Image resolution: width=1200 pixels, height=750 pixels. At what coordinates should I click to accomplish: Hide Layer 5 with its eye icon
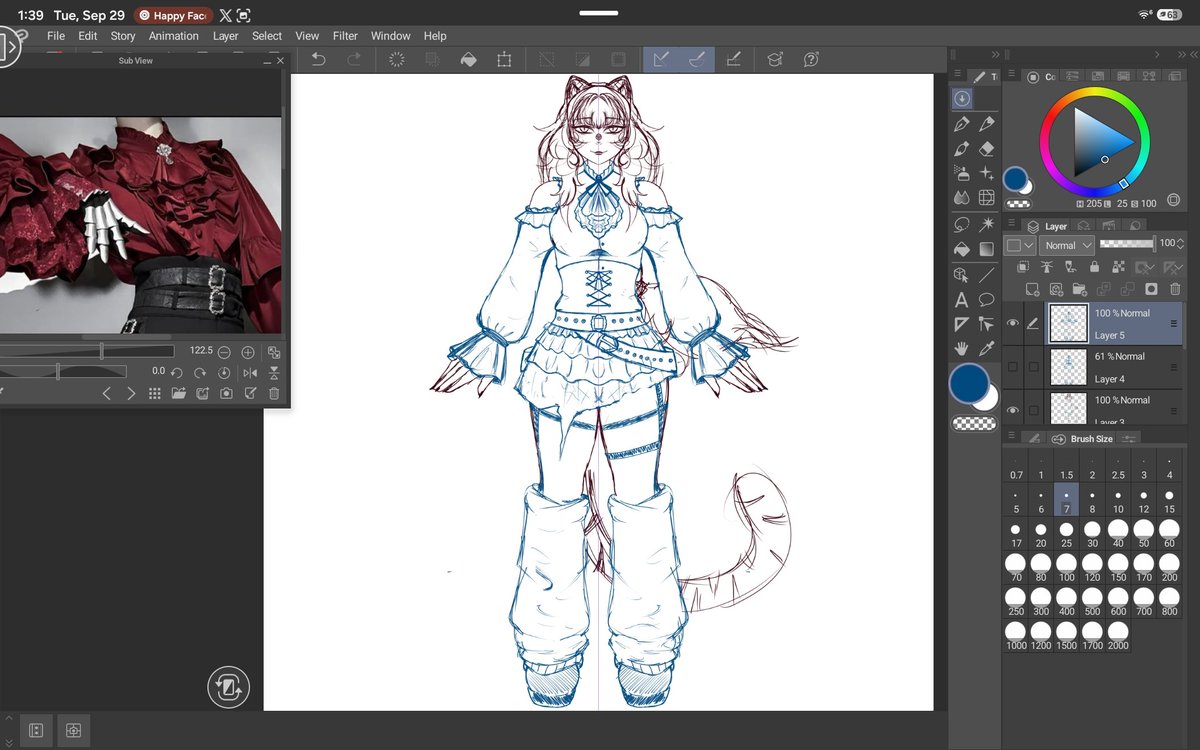(x=1013, y=324)
